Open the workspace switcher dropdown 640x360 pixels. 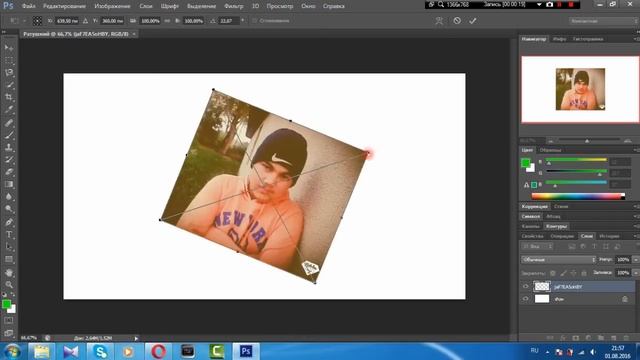[x=603, y=21]
